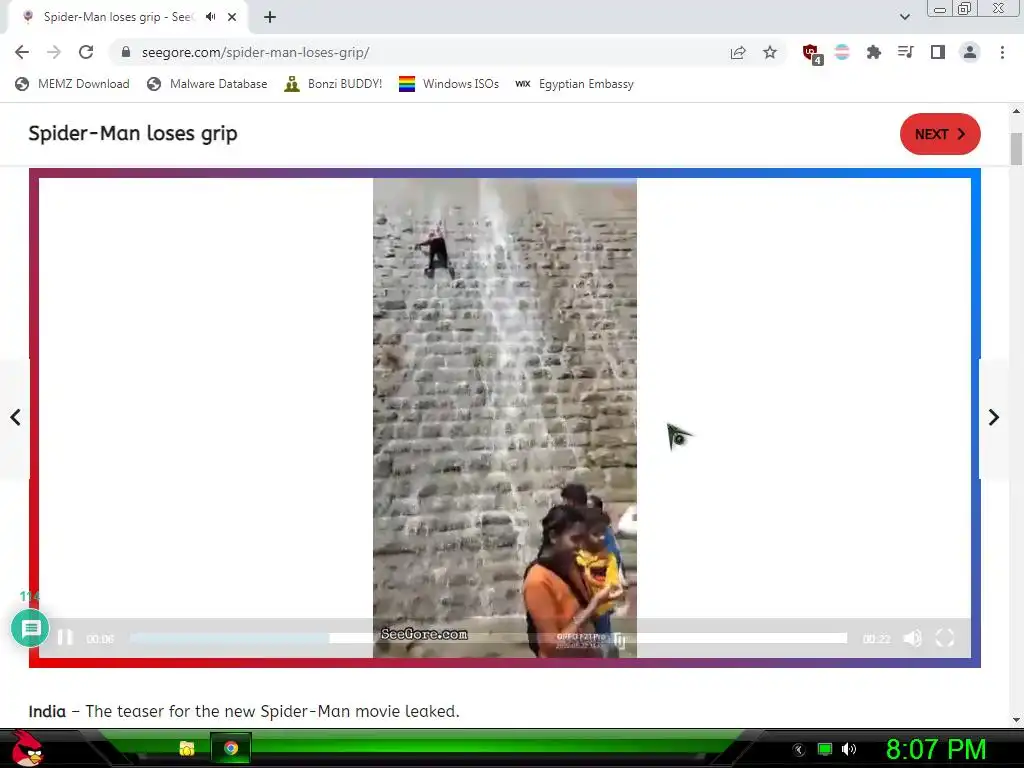Open the uBlock Origin extension
This screenshot has width=1024, height=768.
tap(812, 54)
